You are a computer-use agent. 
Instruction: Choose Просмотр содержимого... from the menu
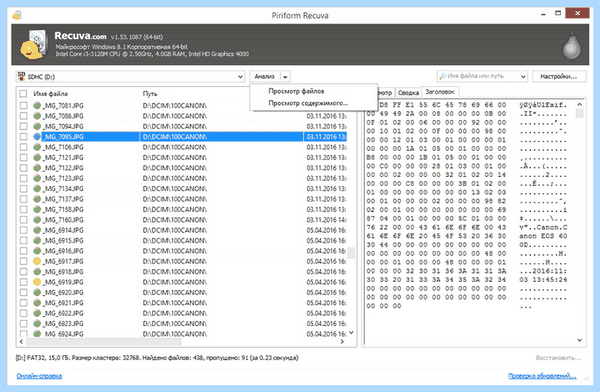(x=308, y=103)
